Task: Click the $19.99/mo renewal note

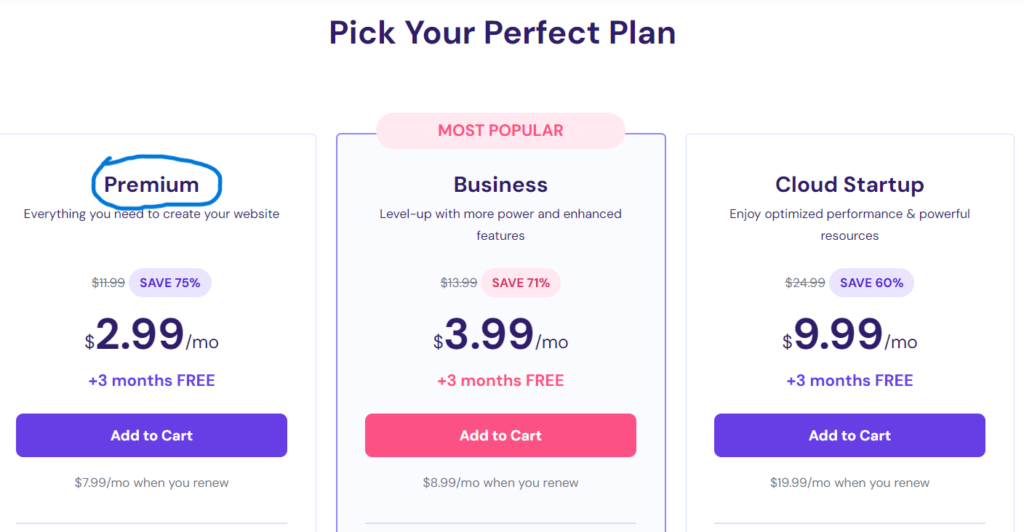Action: [849, 483]
